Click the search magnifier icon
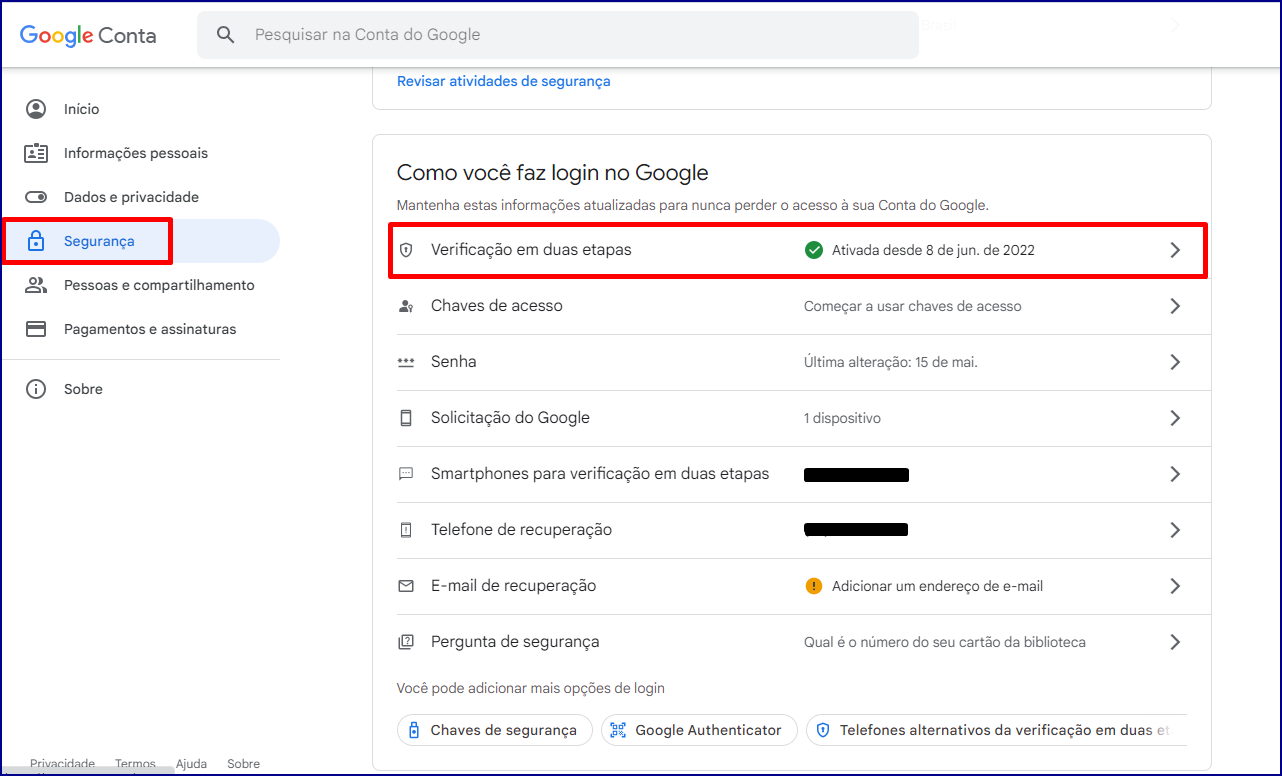Image resolution: width=1282 pixels, height=776 pixels. coord(226,35)
